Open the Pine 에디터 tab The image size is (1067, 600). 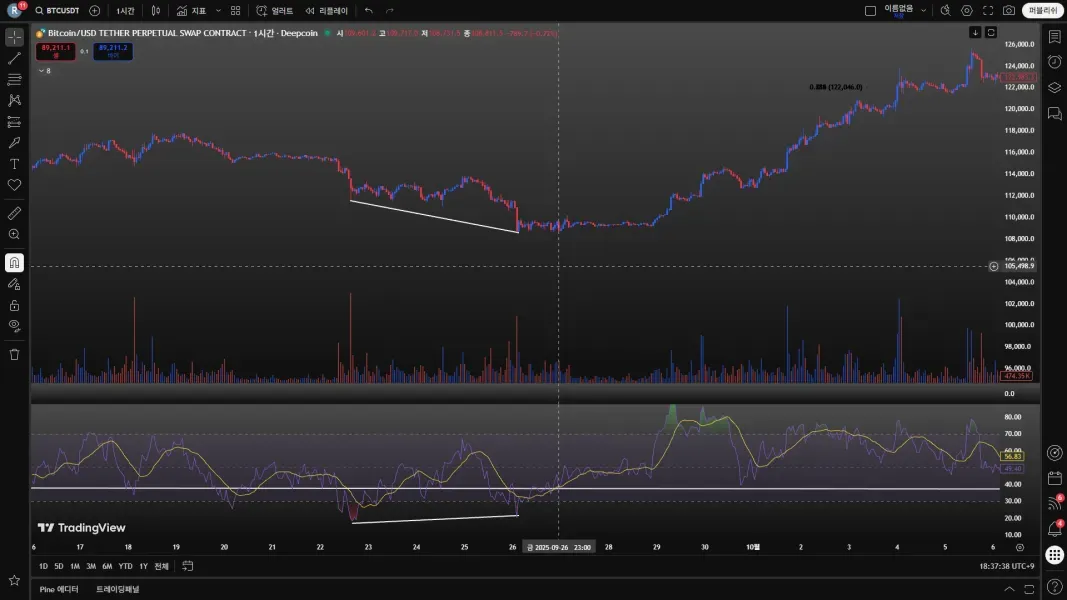point(59,589)
